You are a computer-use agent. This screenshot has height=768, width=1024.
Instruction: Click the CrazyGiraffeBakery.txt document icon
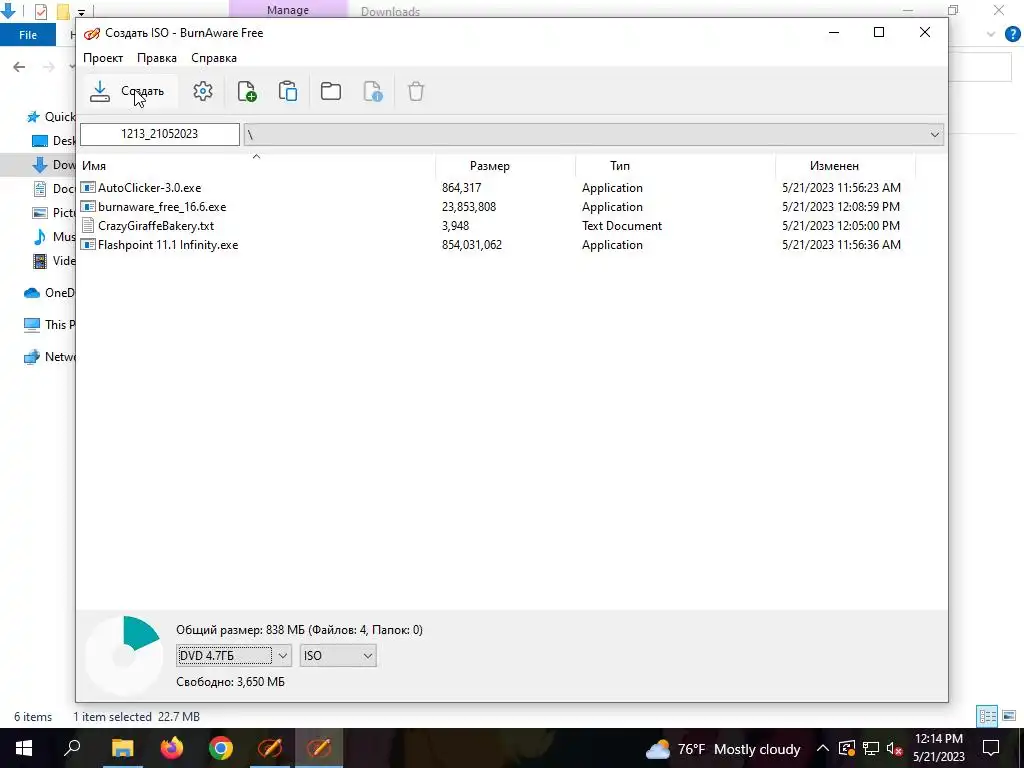[88, 226]
